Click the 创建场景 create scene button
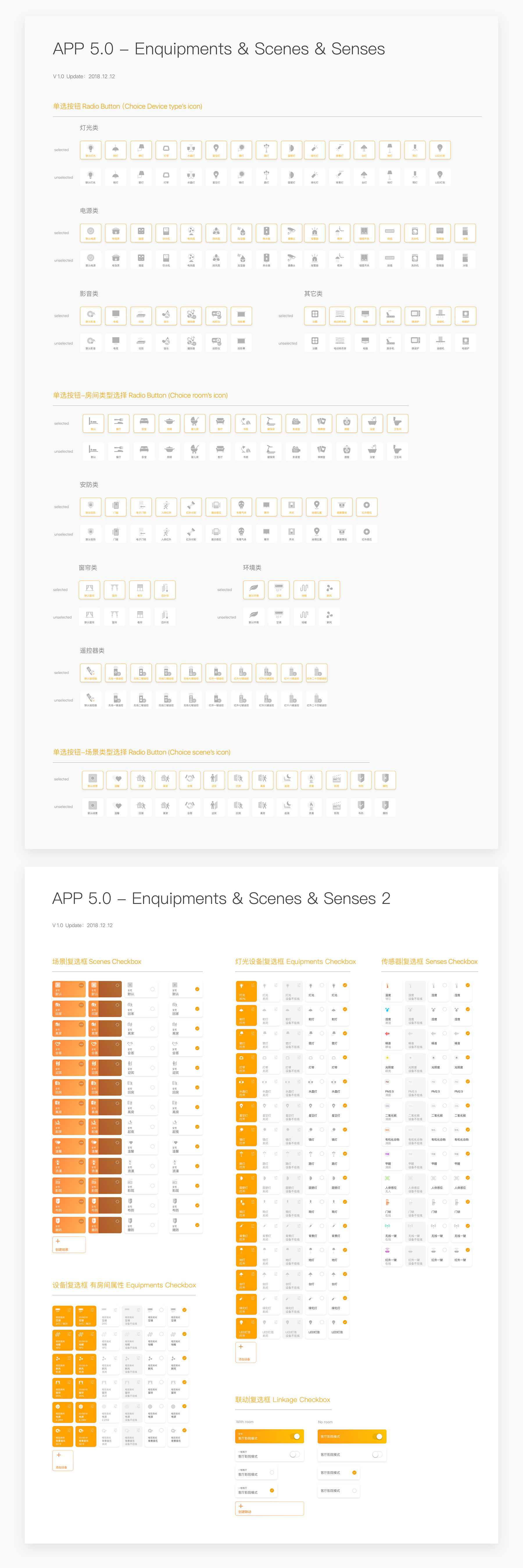The width and height of the screenshot is (523, 1568). click(x=69, y=1244)
